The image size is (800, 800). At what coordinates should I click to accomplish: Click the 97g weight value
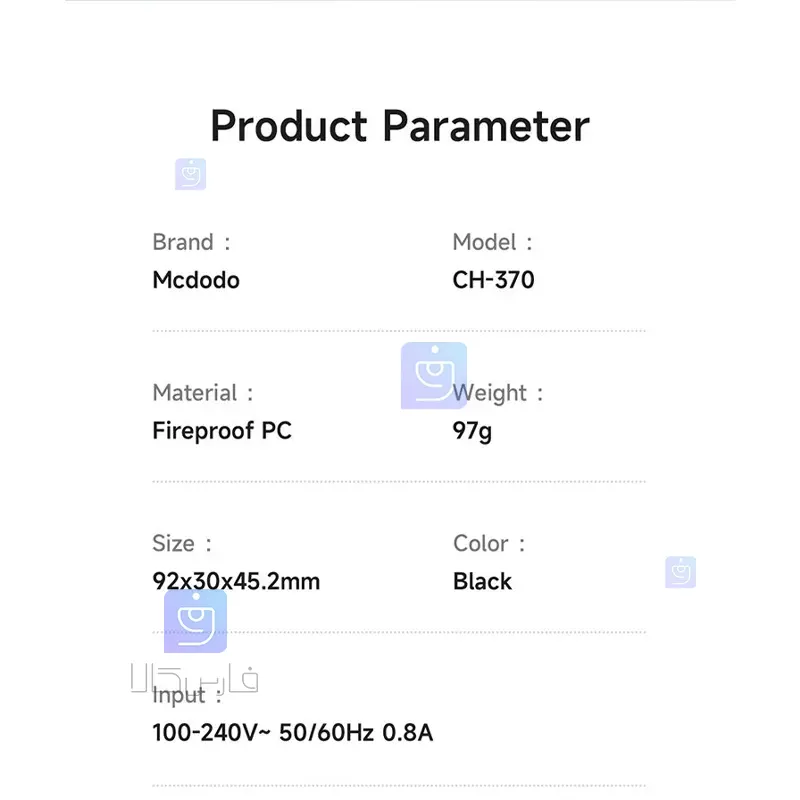point(472,431)
